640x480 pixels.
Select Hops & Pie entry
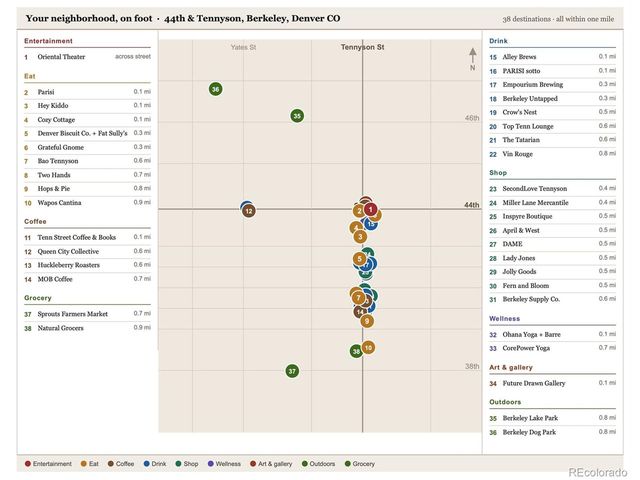point(87,189)
